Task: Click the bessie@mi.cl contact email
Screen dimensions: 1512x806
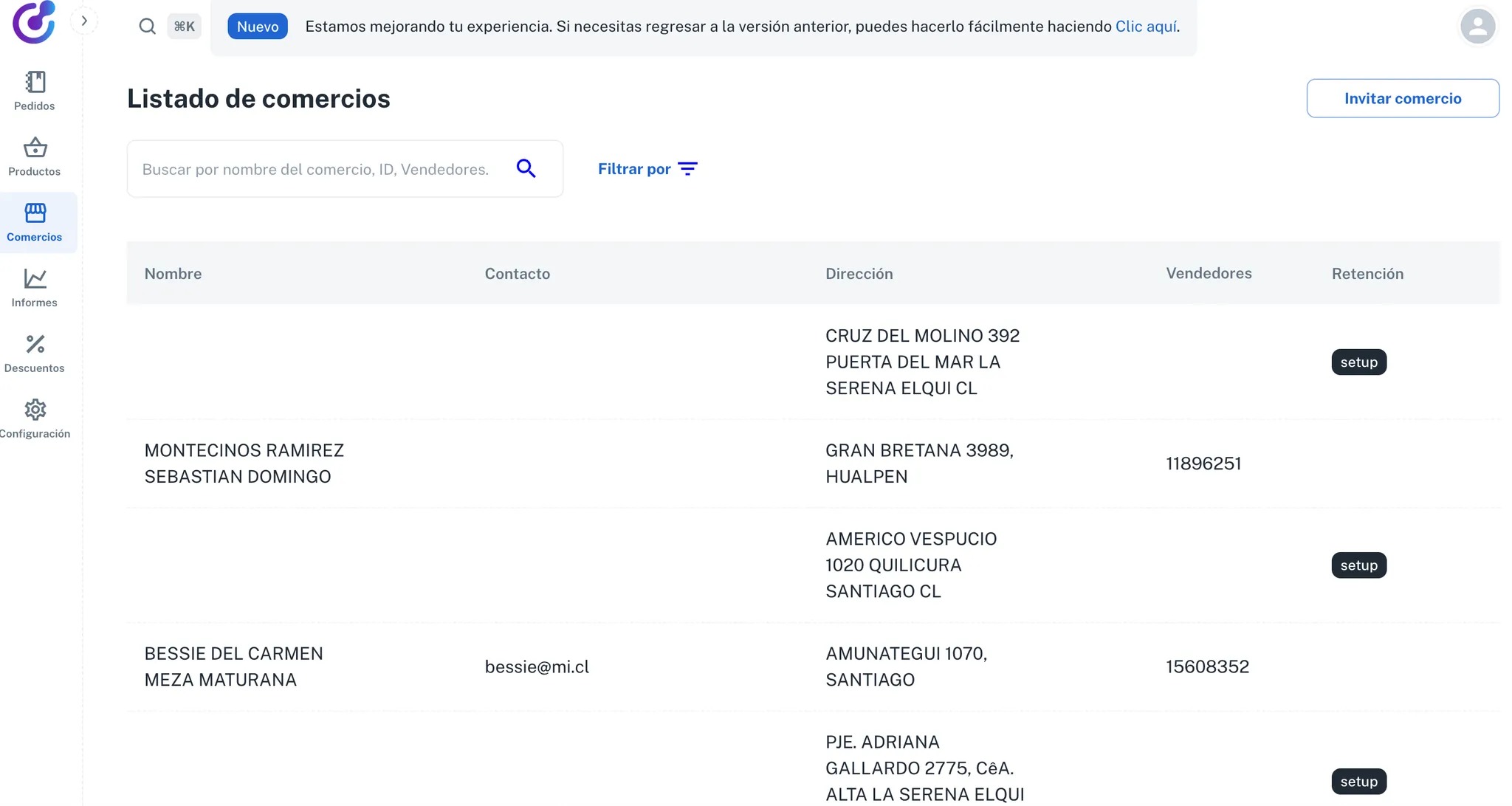Action: pyautogui.click(x=537, y=667)
